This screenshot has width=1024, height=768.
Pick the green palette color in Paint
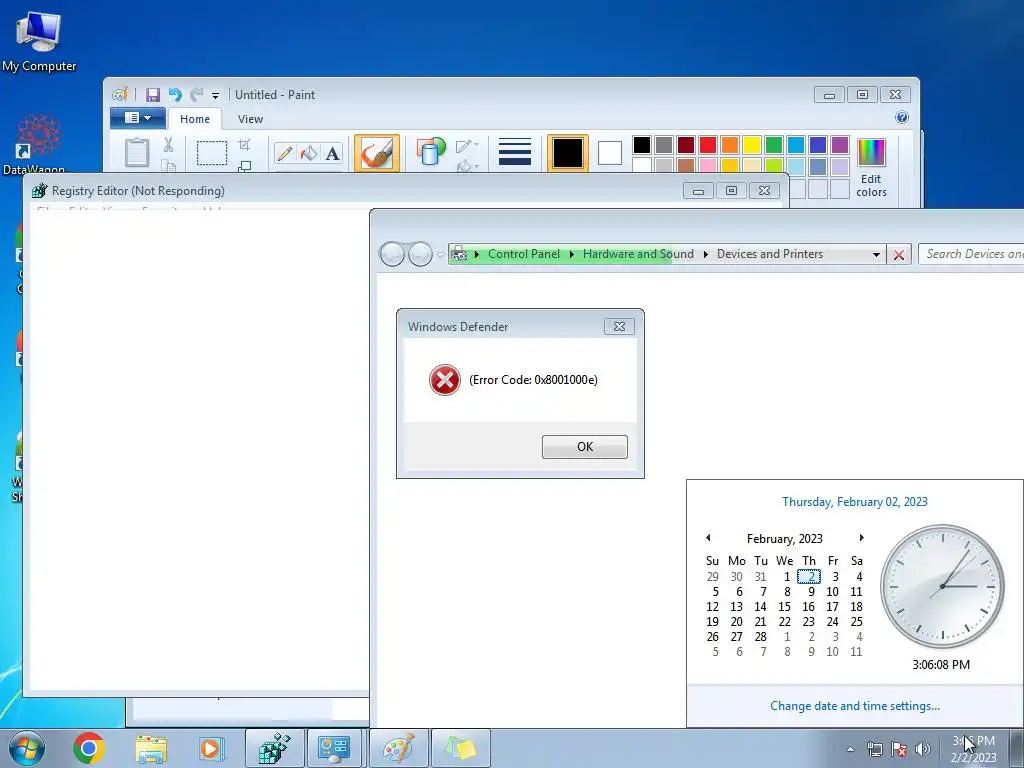pos(774,144)
